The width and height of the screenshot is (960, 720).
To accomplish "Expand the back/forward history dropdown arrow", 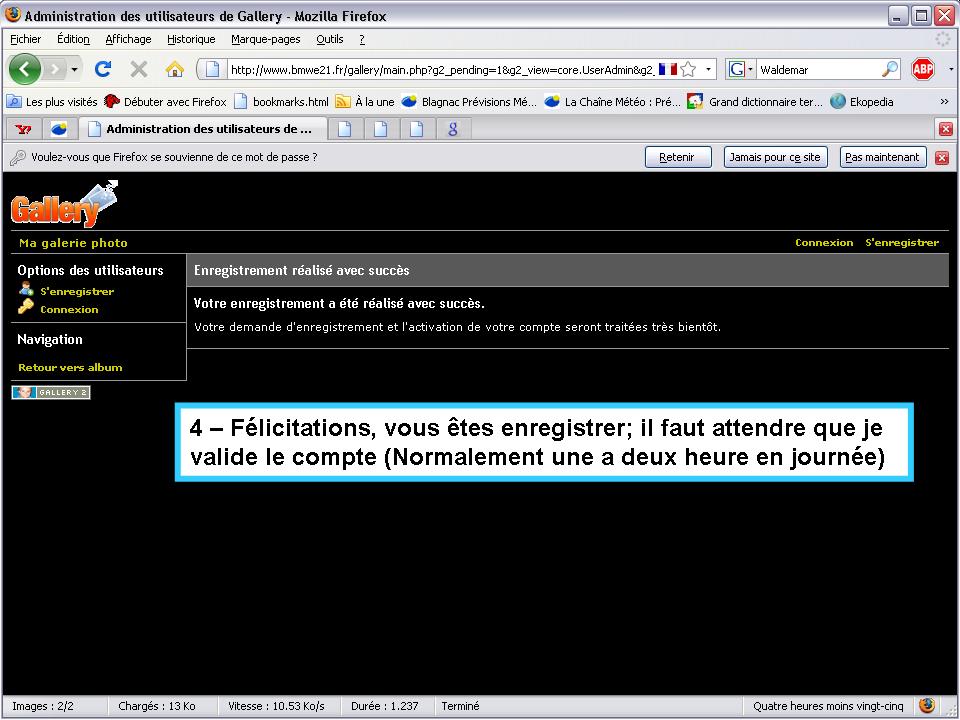I will 75,69.
